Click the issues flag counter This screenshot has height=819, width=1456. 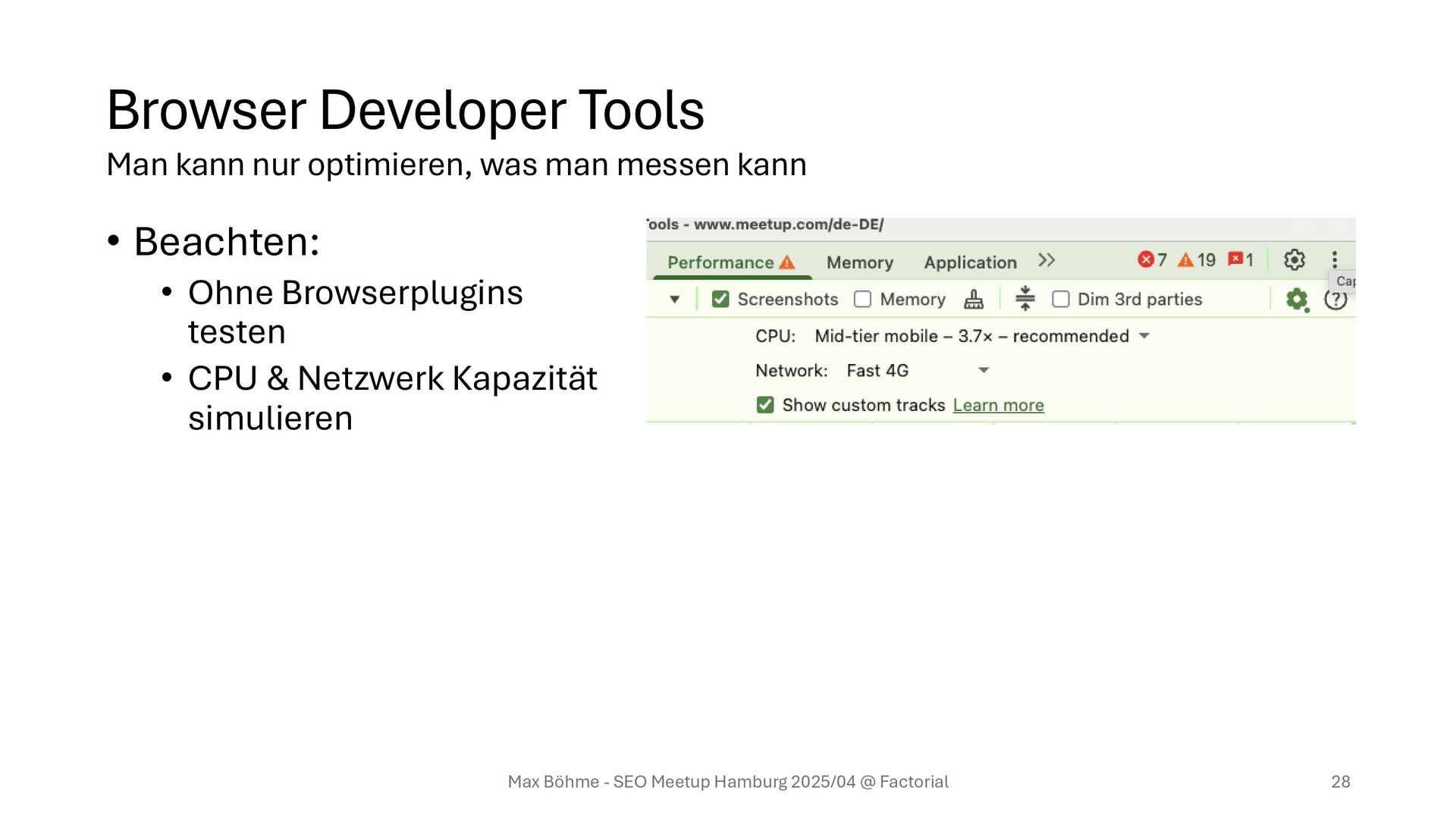pyautogui.click(x=1241, y=260)
